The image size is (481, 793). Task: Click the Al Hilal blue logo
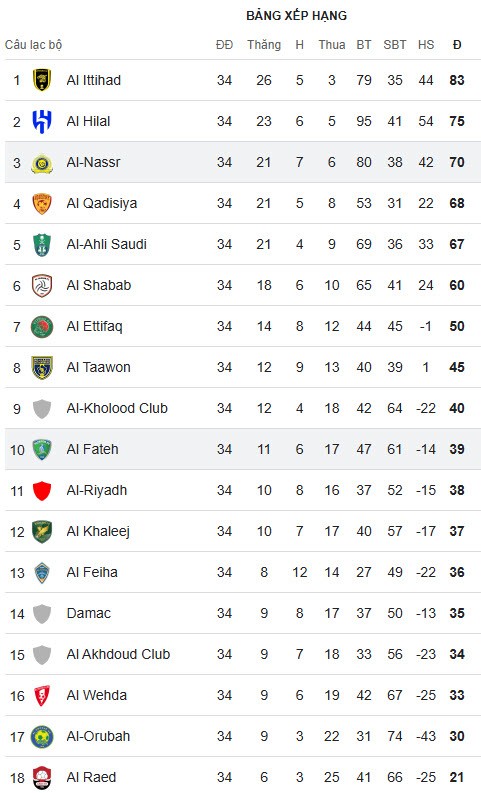click(42, 121)
